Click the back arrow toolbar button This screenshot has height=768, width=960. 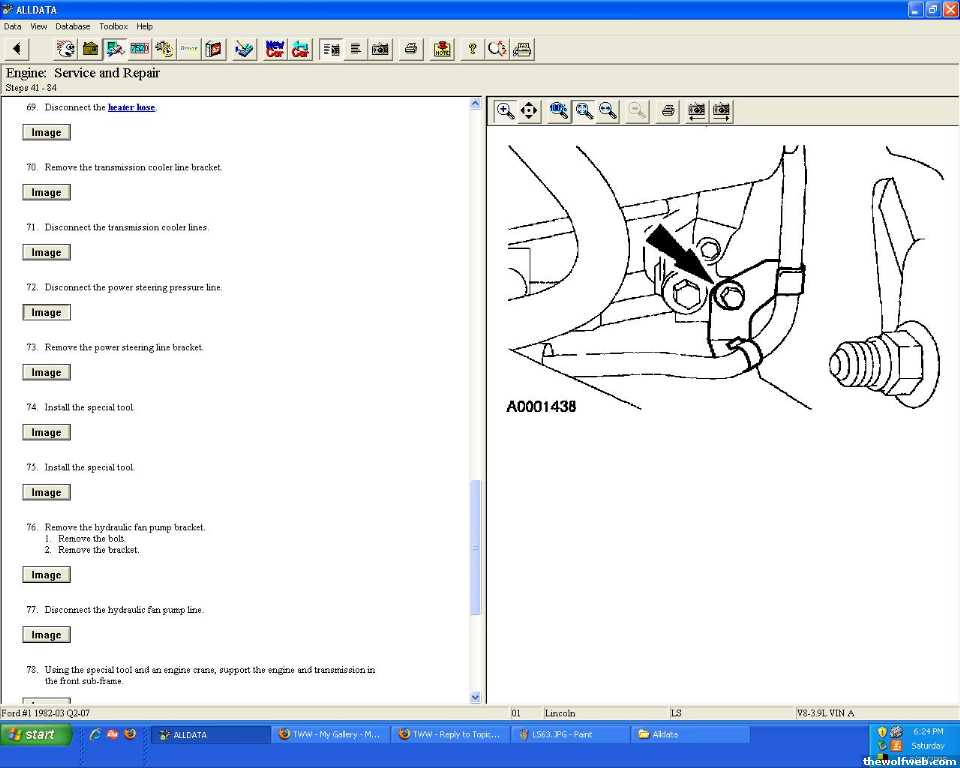pos(17,49)
